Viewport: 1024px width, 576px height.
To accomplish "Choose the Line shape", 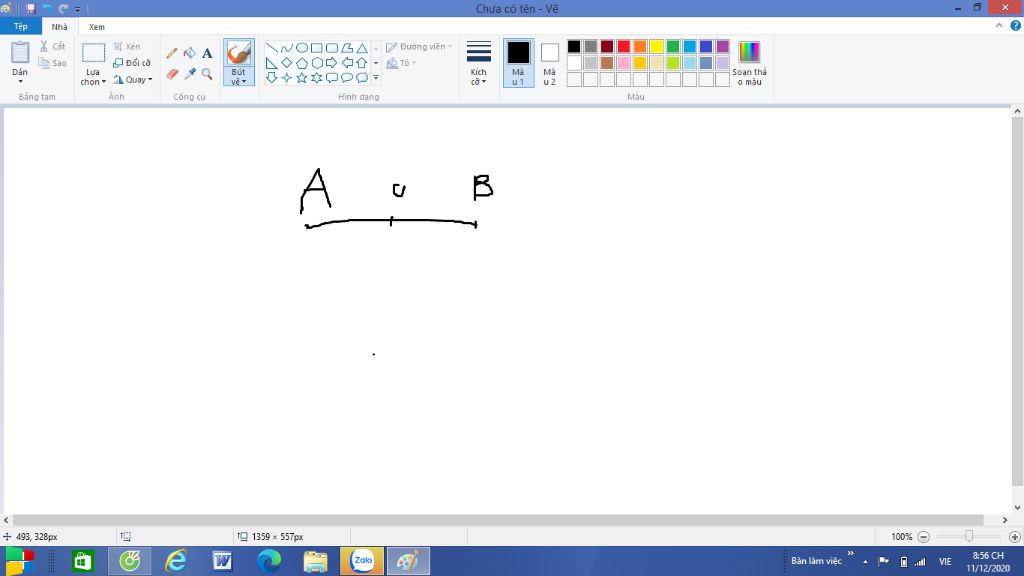I will point(272,48).
